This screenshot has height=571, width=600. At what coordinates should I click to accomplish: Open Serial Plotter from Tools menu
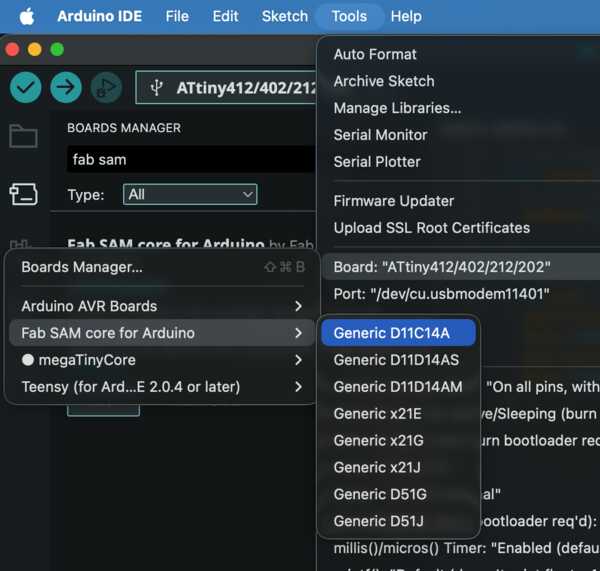(377, 162)
